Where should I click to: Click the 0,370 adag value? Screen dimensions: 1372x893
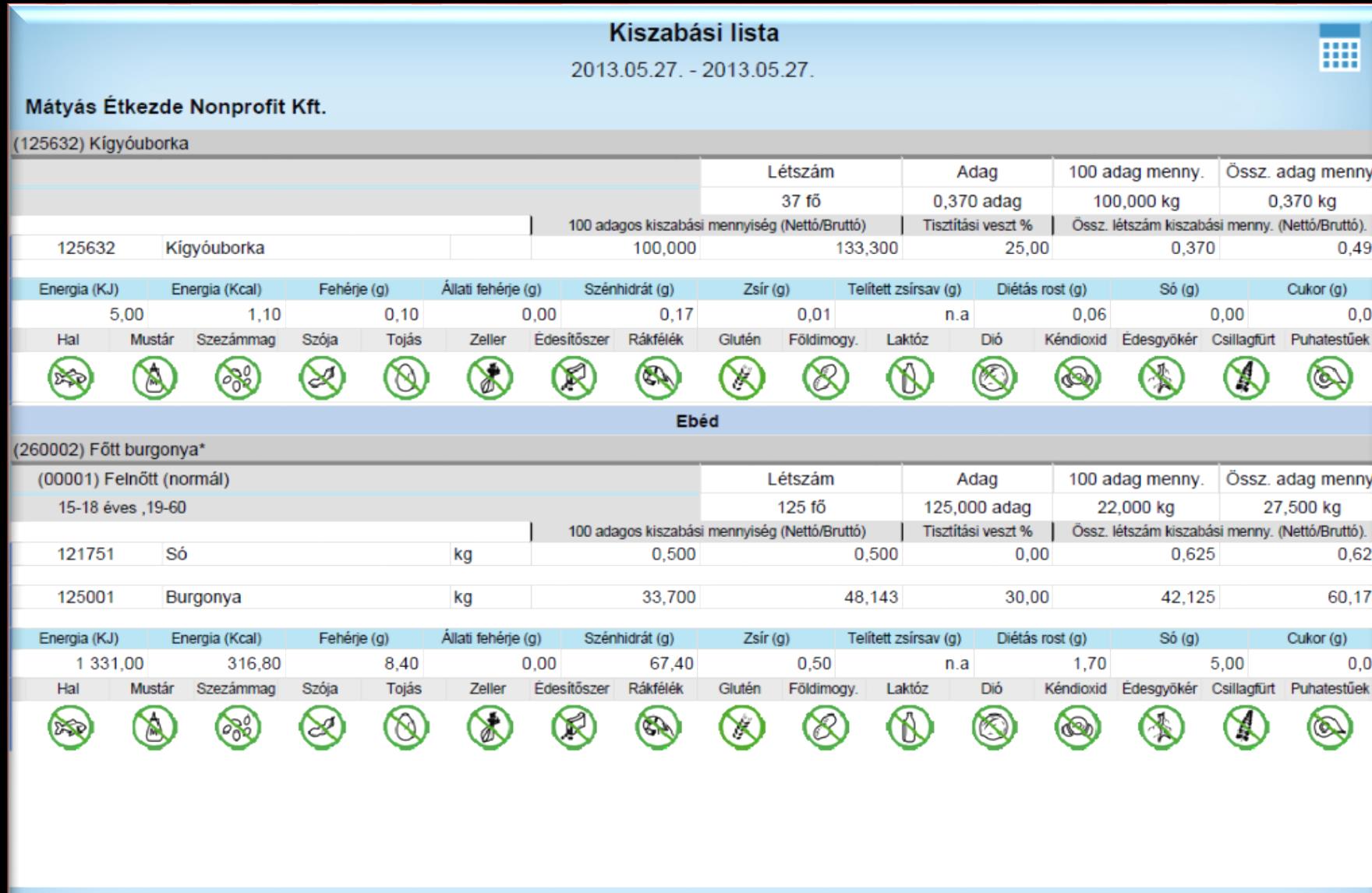tap(977, 201)
